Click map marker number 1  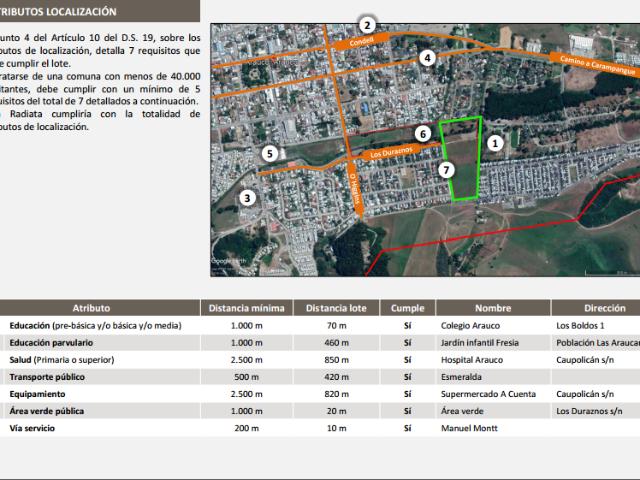click(494, 143)
